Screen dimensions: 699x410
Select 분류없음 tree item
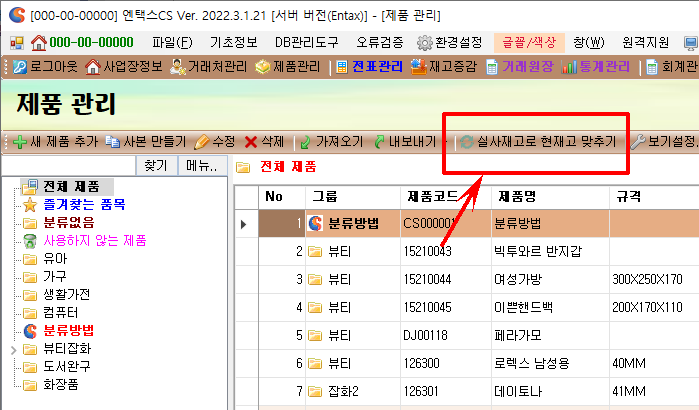[x=69, y=223]
